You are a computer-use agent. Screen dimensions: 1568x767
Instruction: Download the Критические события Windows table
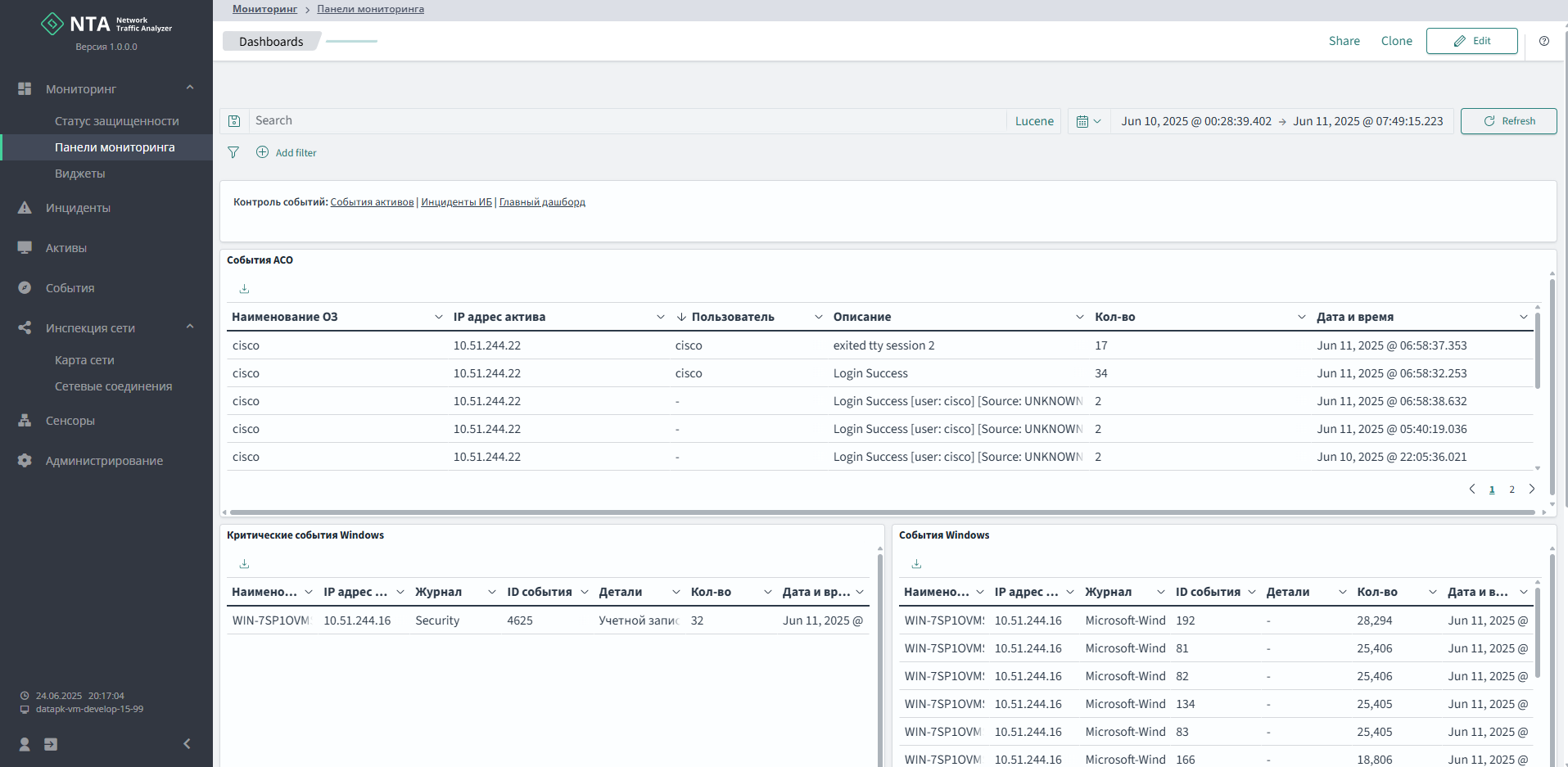point(244,564)
